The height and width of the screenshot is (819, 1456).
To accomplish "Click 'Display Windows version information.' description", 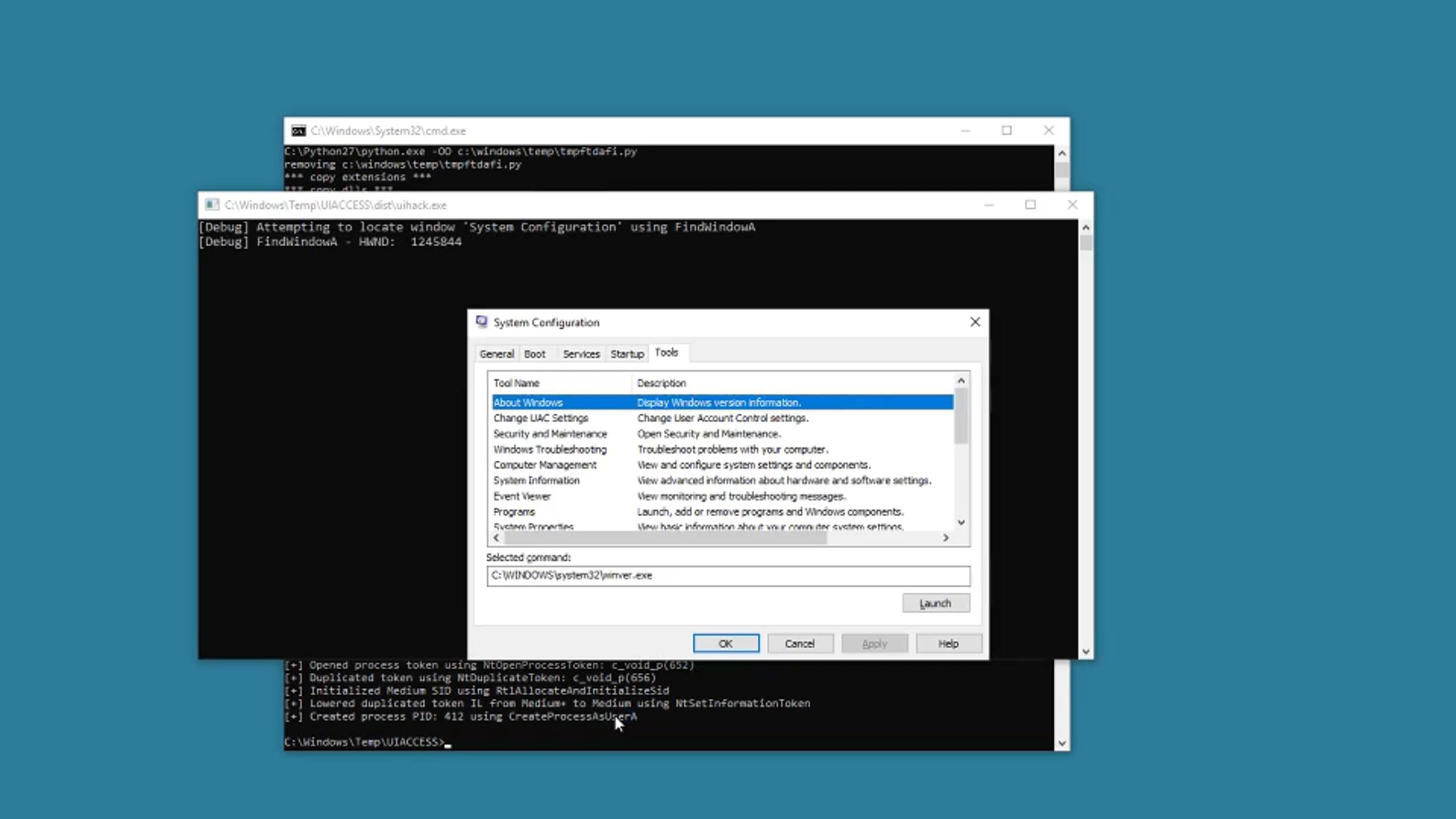I will pos(719,402).
